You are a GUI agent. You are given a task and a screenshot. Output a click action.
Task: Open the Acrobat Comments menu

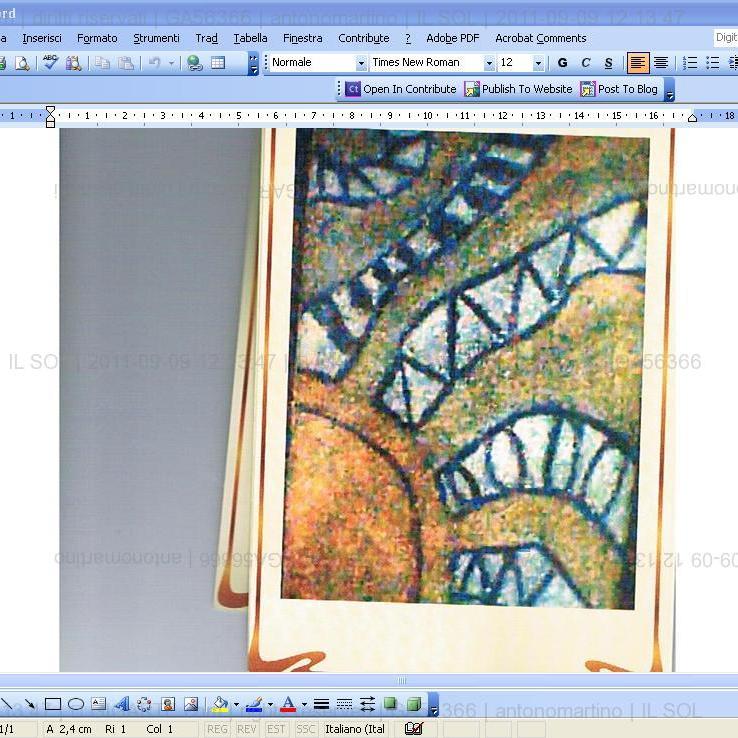pos(540,38)
